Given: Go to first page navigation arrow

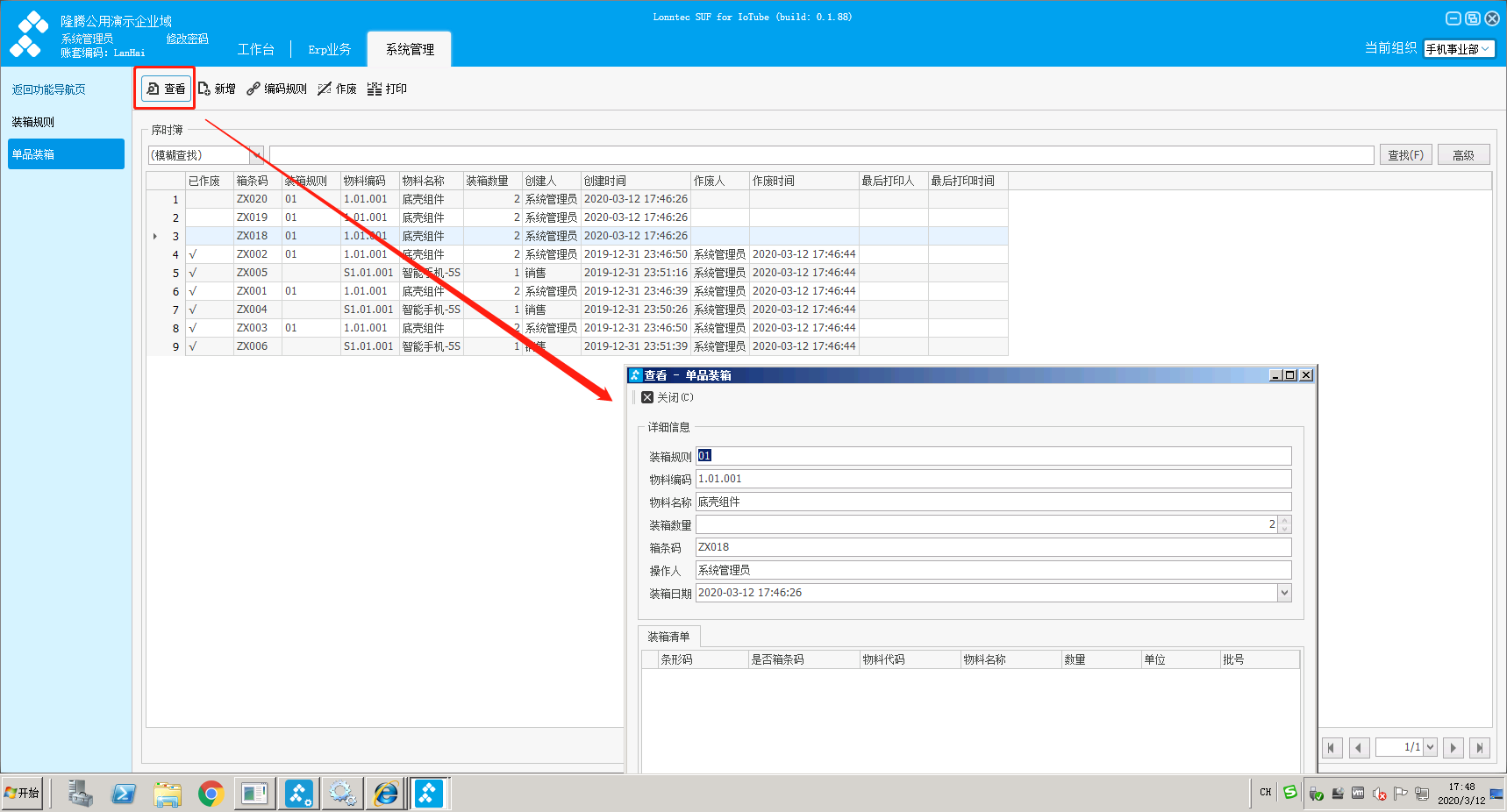Looking at the screenshot, I should (x=1332, y=748).
